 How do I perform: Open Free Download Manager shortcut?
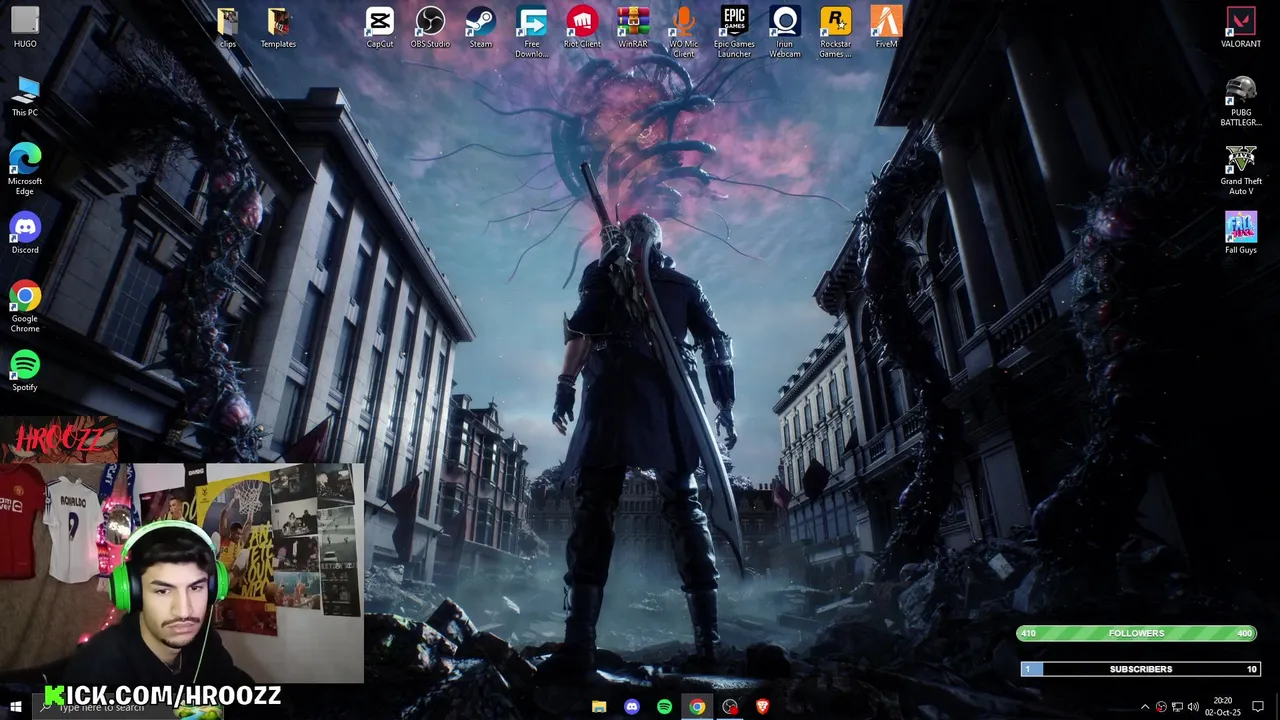[532, 33]
